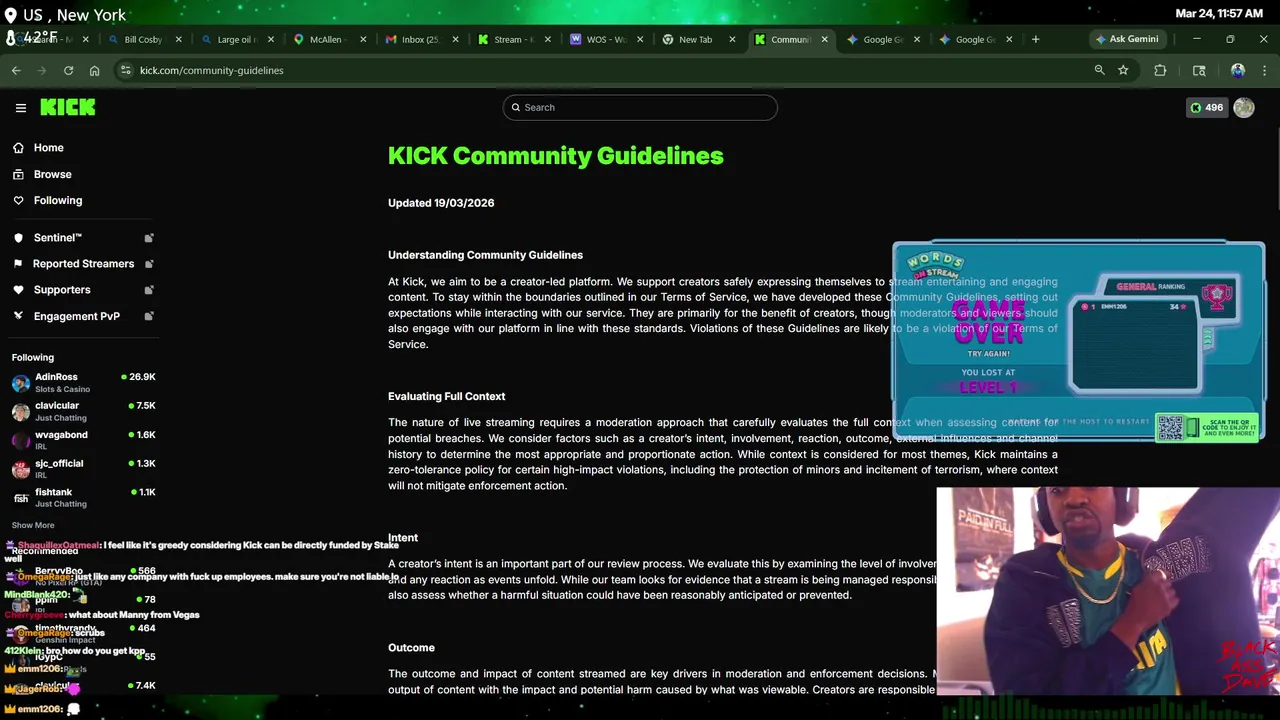Open the hamburger sidebar menu
Viewport: 1280px width, 720px height.
20,107
